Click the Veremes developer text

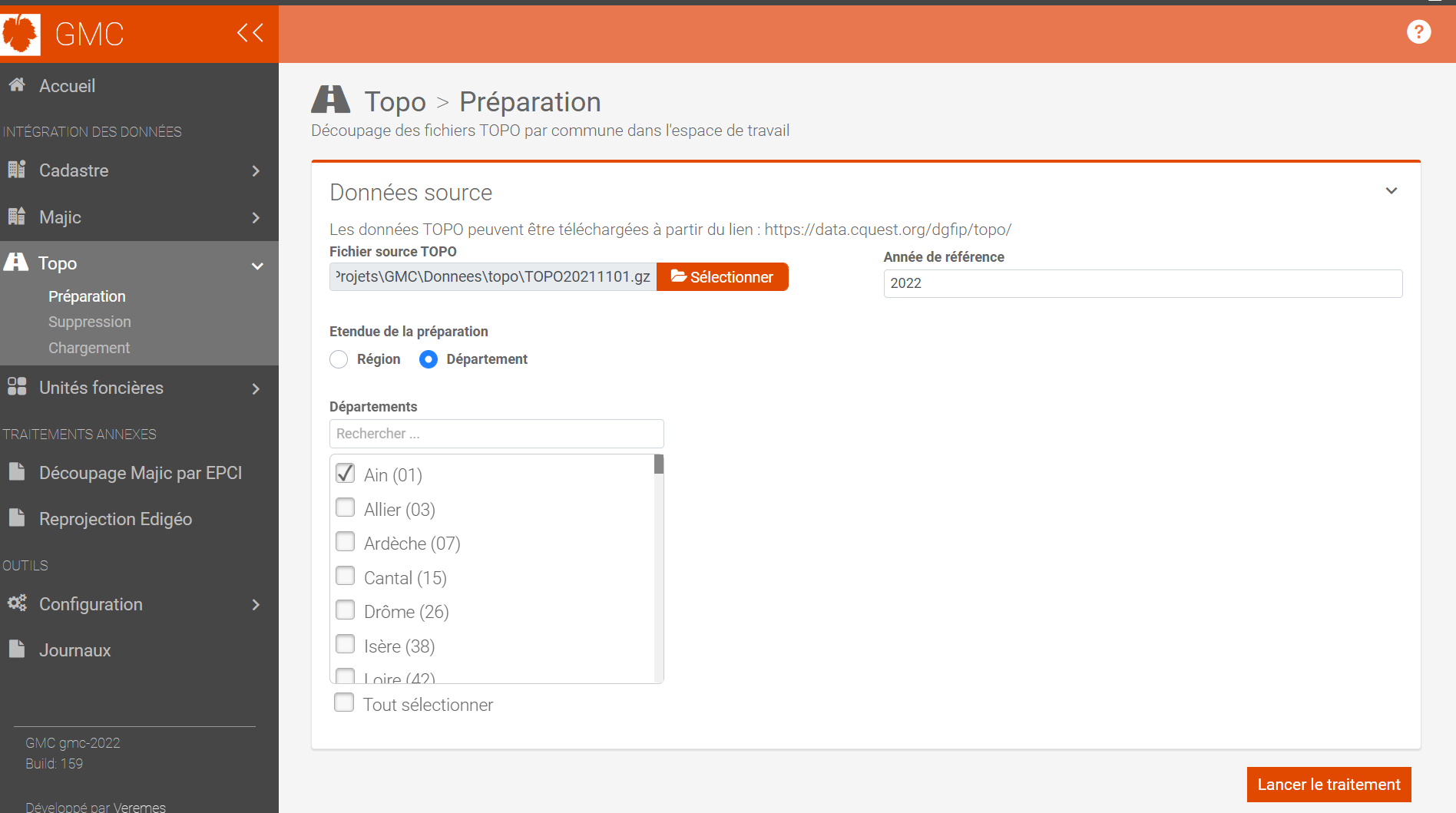tap(139, 806)
